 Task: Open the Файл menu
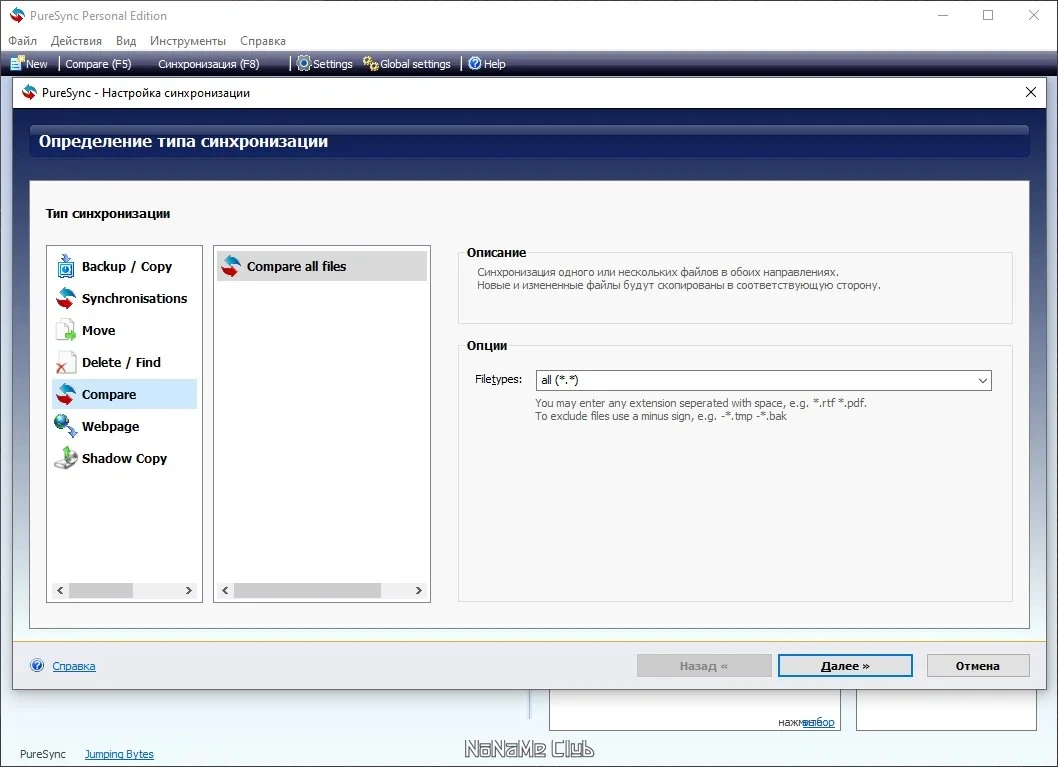pos(22,41)
